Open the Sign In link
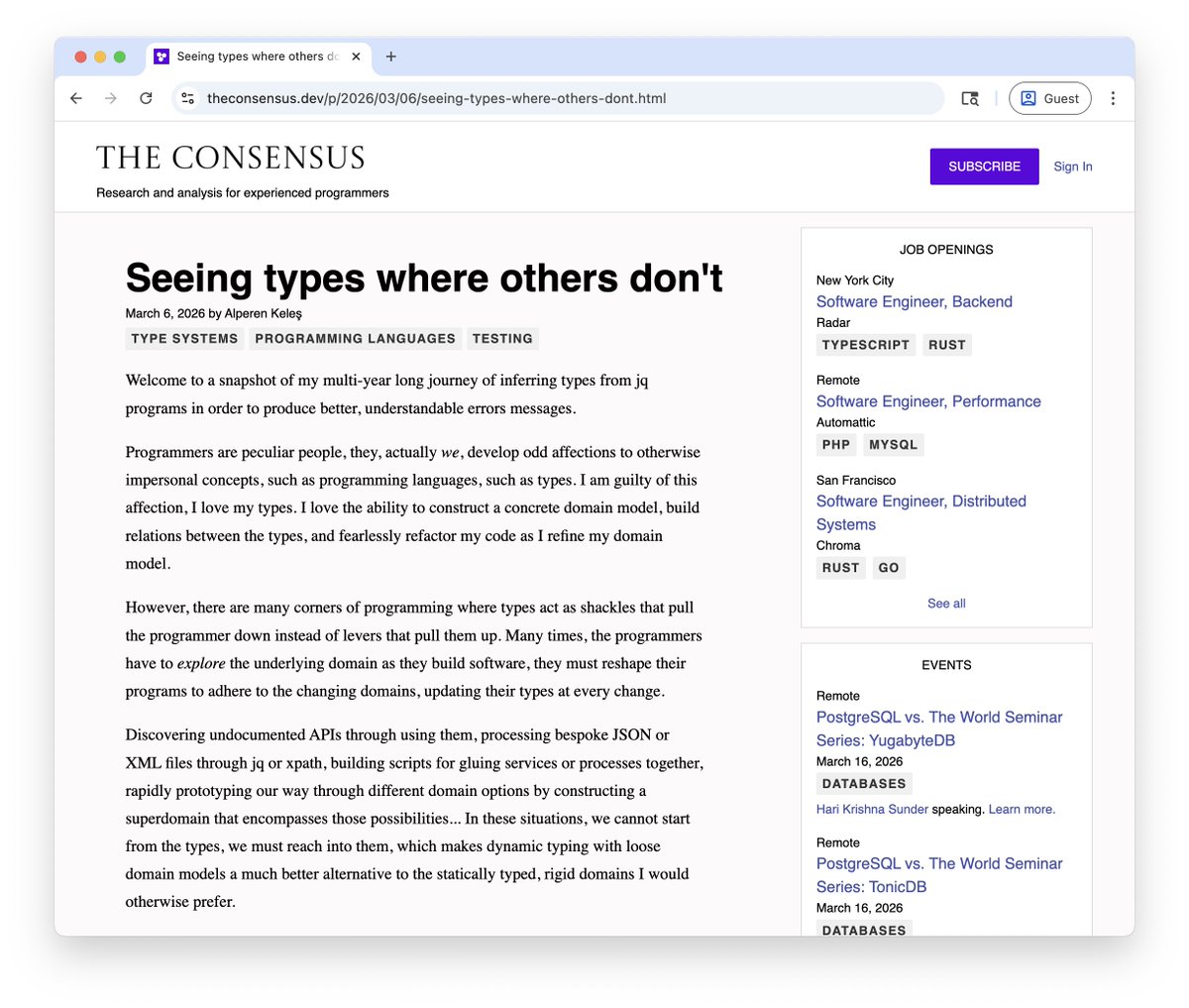Viewport: 1189px width, 1008px height. (x=1073, y=167)
